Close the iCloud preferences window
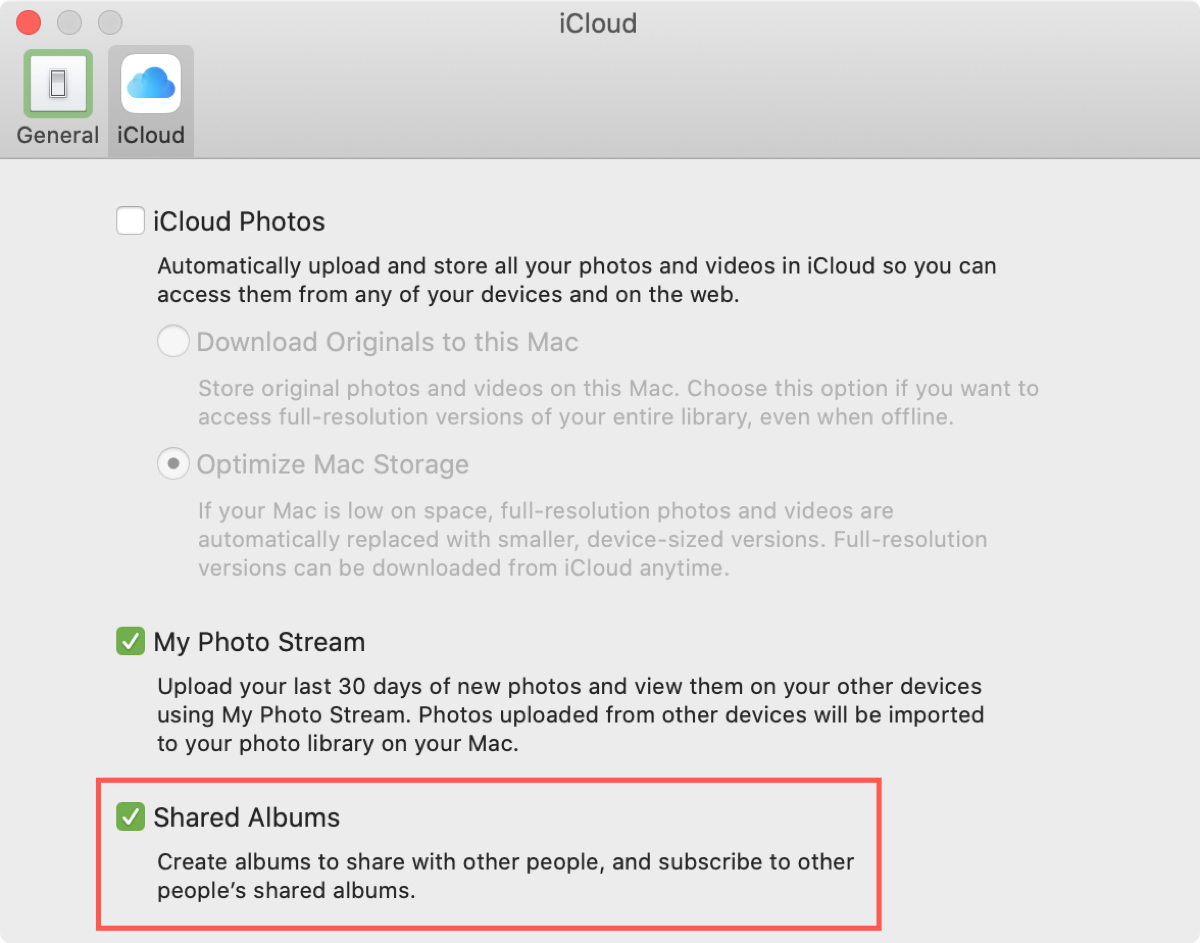 pyautogui.click(x=29, y=22)
